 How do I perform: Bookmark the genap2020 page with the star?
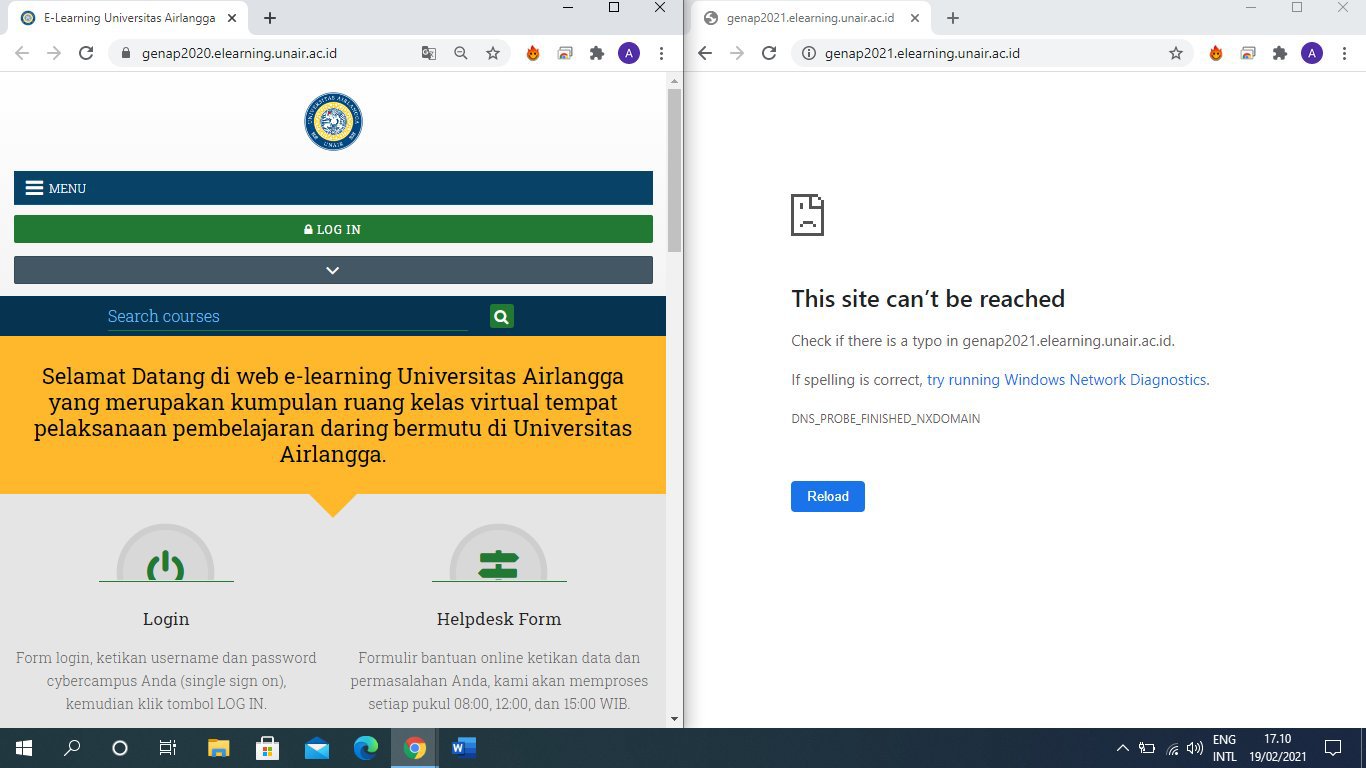493,53
